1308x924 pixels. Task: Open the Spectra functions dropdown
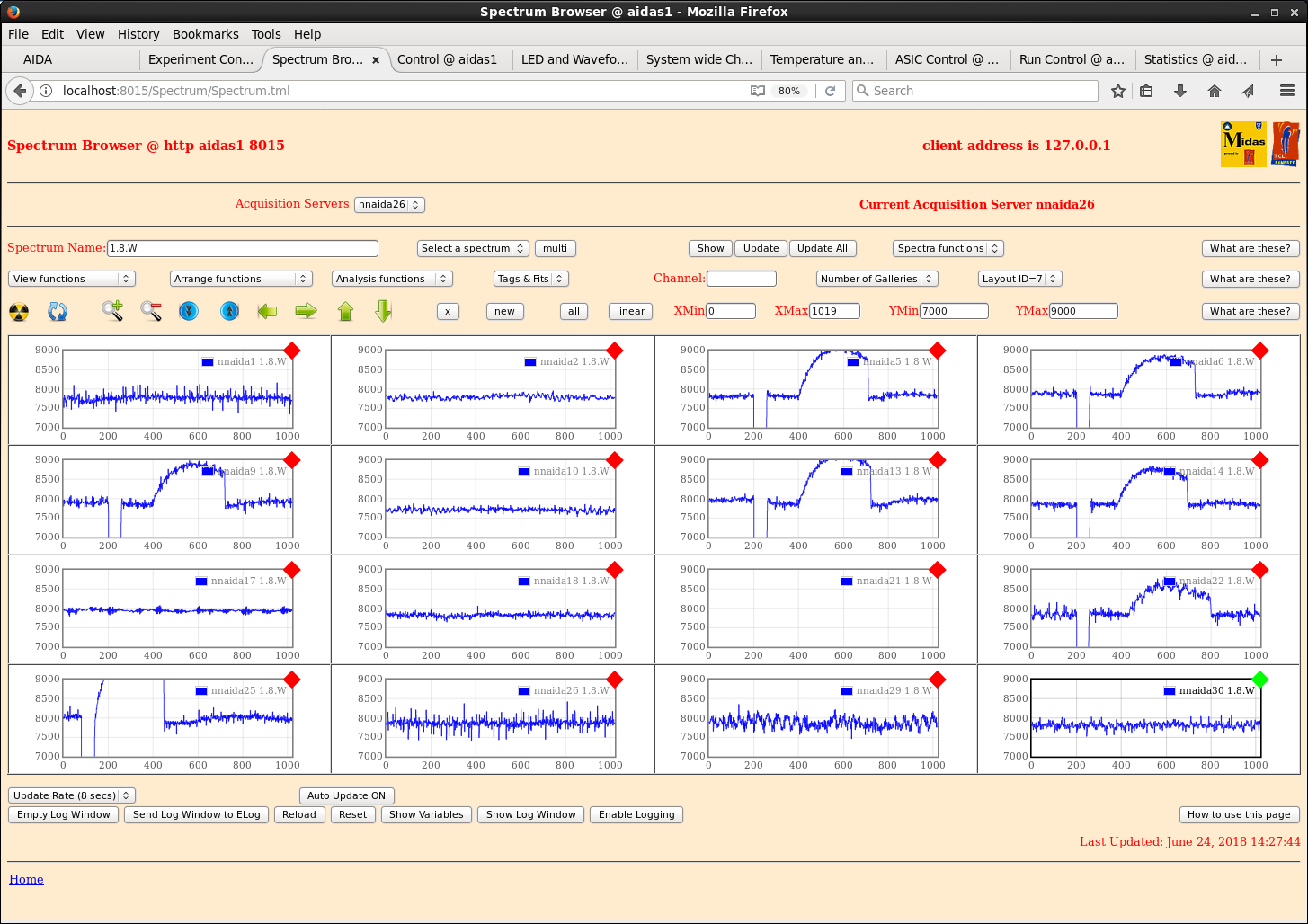pos(948,248)
